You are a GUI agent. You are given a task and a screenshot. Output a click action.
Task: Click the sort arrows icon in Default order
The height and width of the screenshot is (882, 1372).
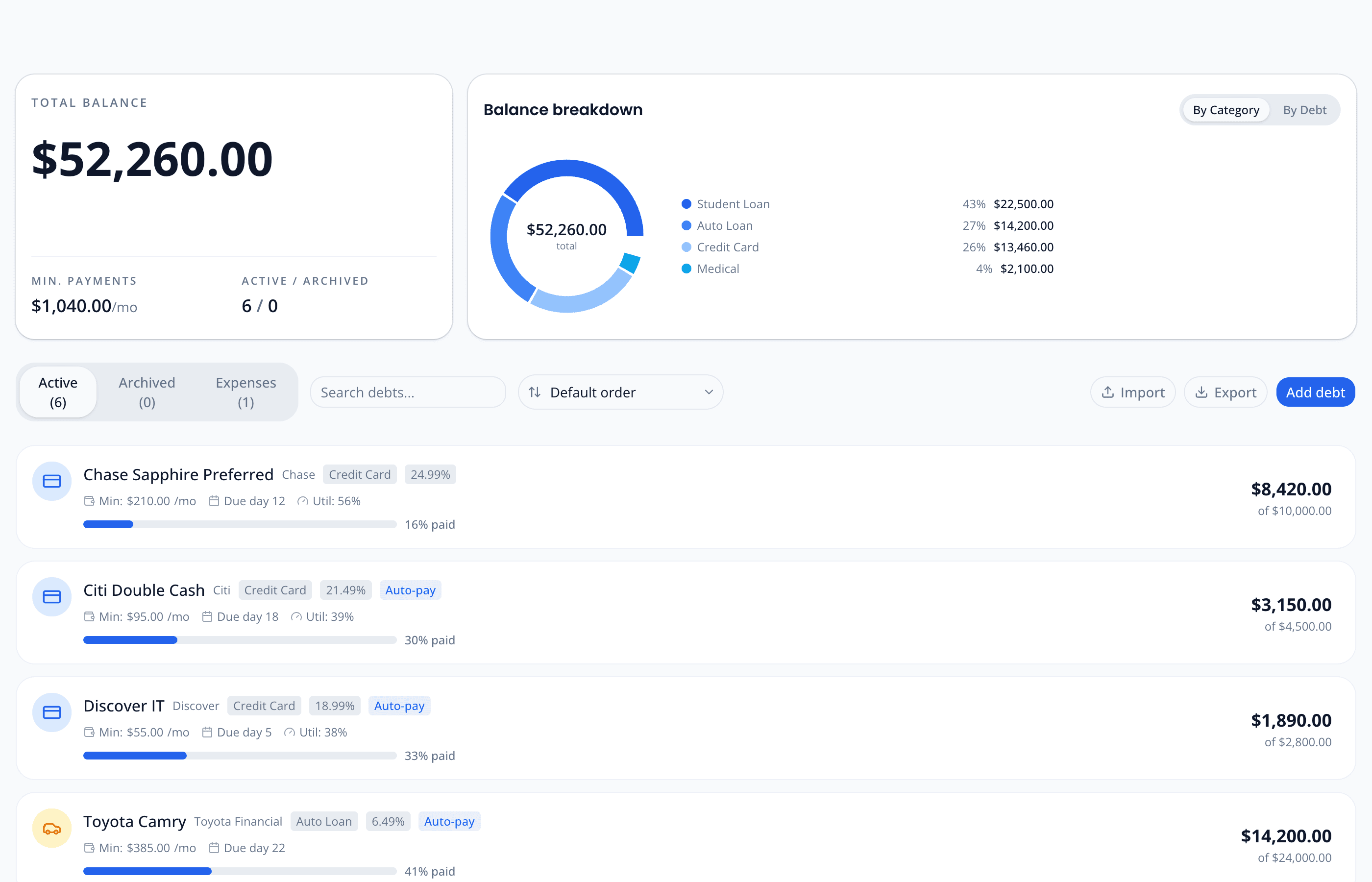click(535, 392)
